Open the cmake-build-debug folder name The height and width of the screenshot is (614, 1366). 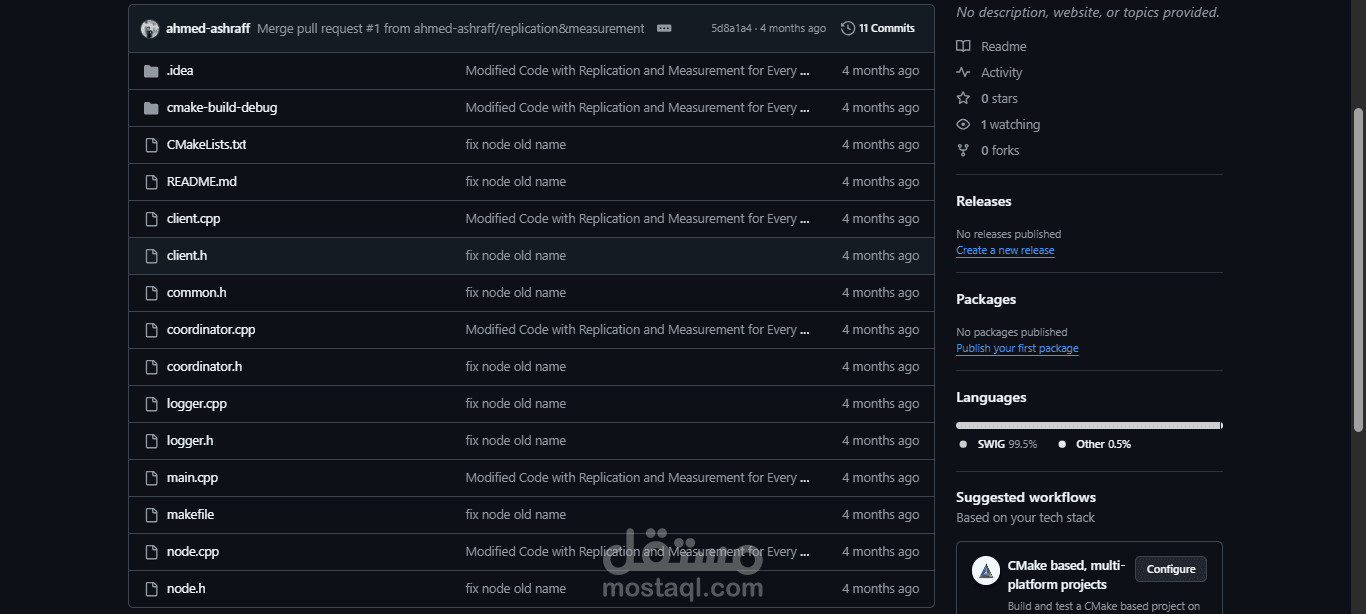(222, 108)
